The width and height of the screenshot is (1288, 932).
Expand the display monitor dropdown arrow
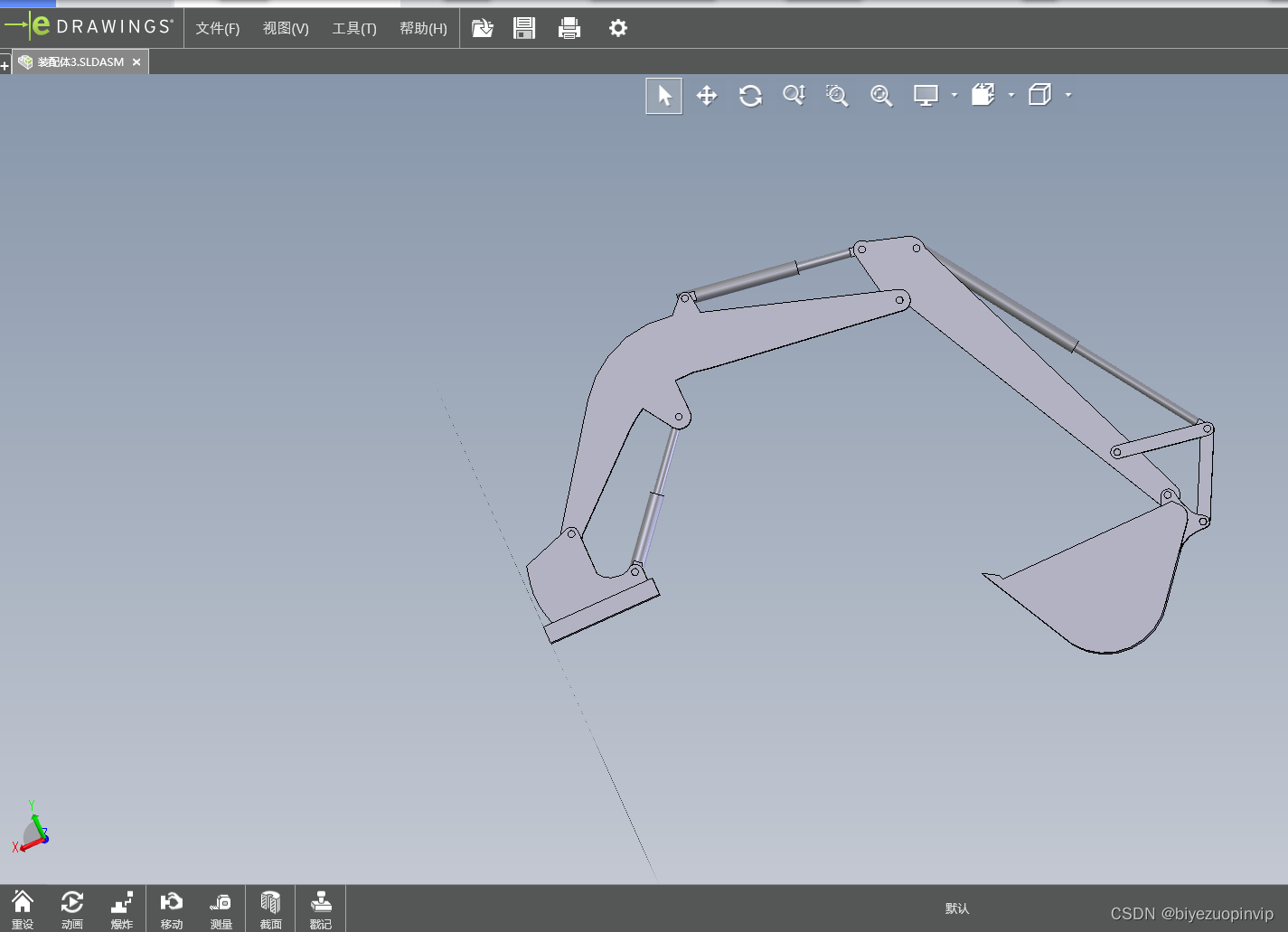click(x=954, y=95)
